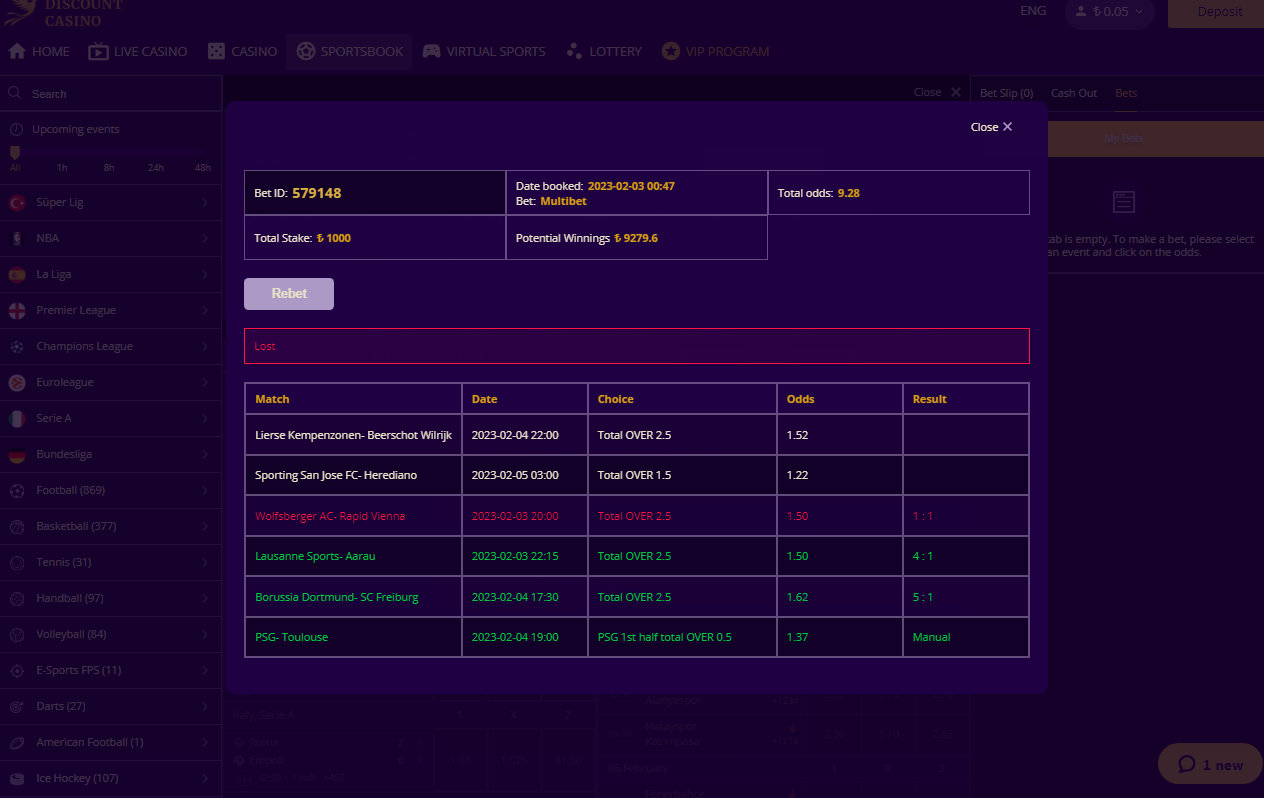Screen dimensions: 1264x798
Task: Click the Handball sport icon
Action: pos(17,598)
